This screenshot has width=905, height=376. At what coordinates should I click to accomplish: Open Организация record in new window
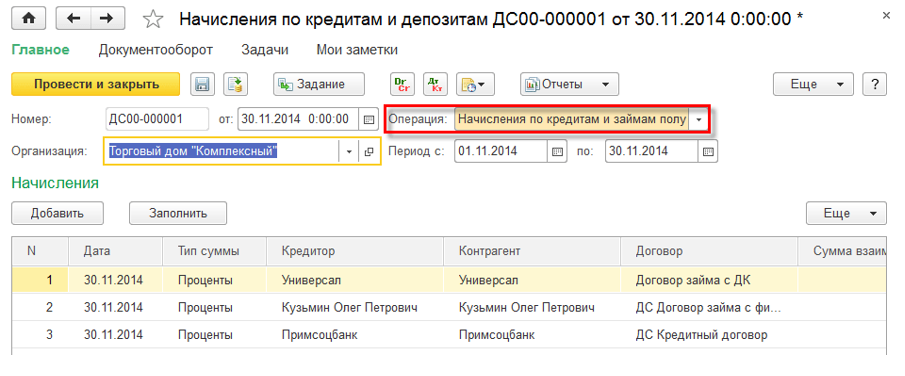369,151
